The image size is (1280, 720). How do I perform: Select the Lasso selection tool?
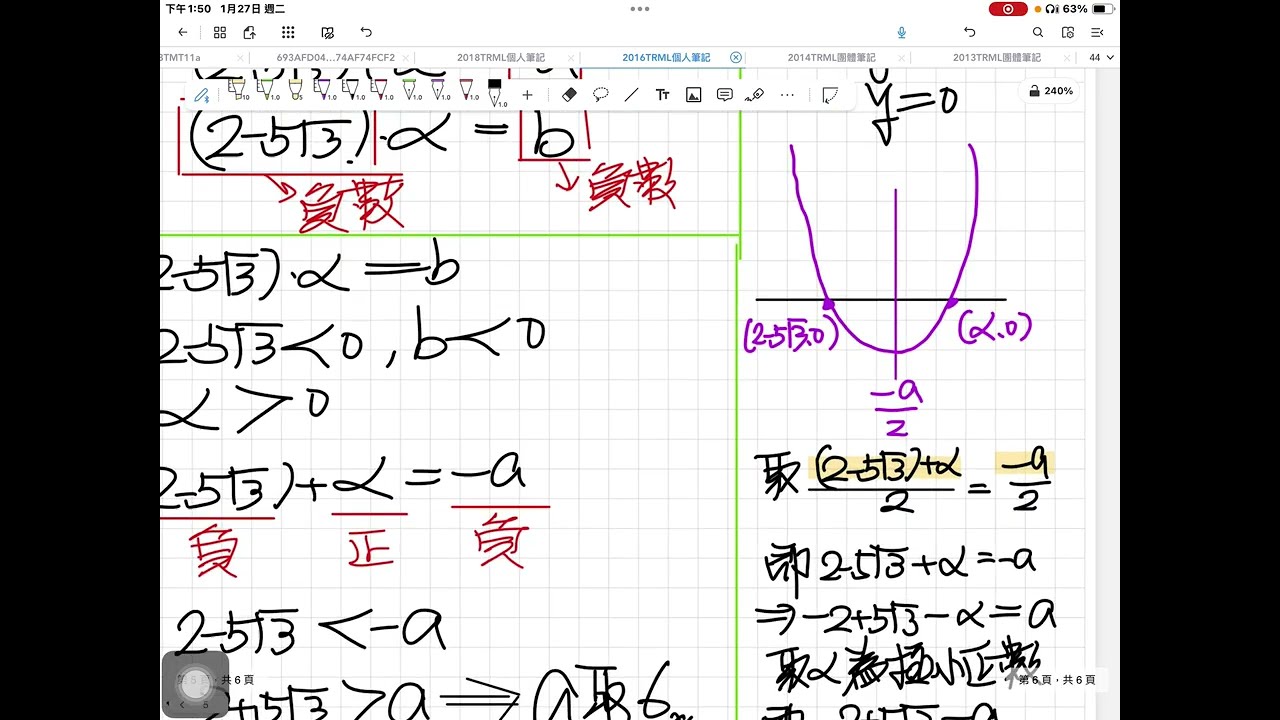(x=600, y=95)
